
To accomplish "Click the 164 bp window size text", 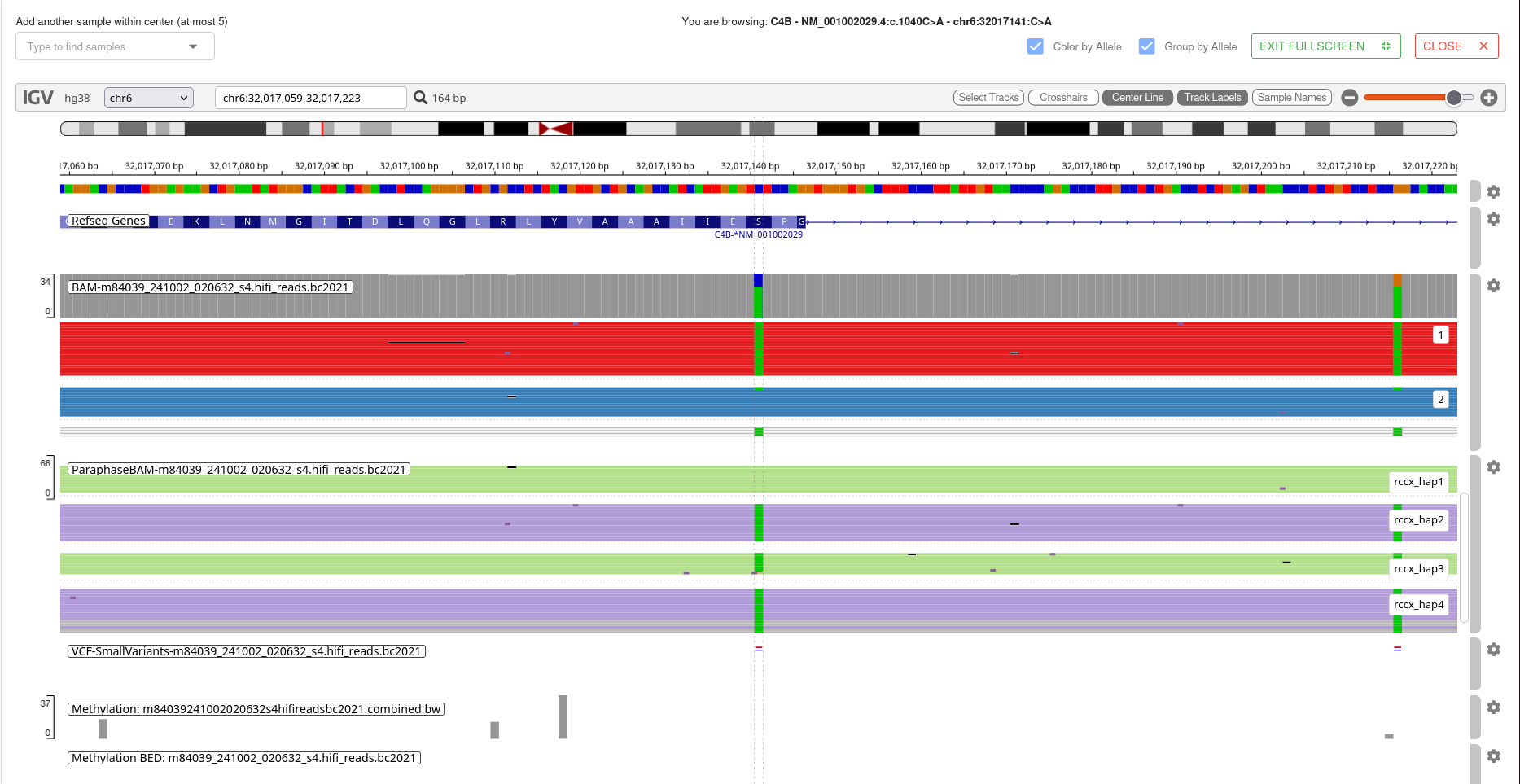I will coord(449,98).
